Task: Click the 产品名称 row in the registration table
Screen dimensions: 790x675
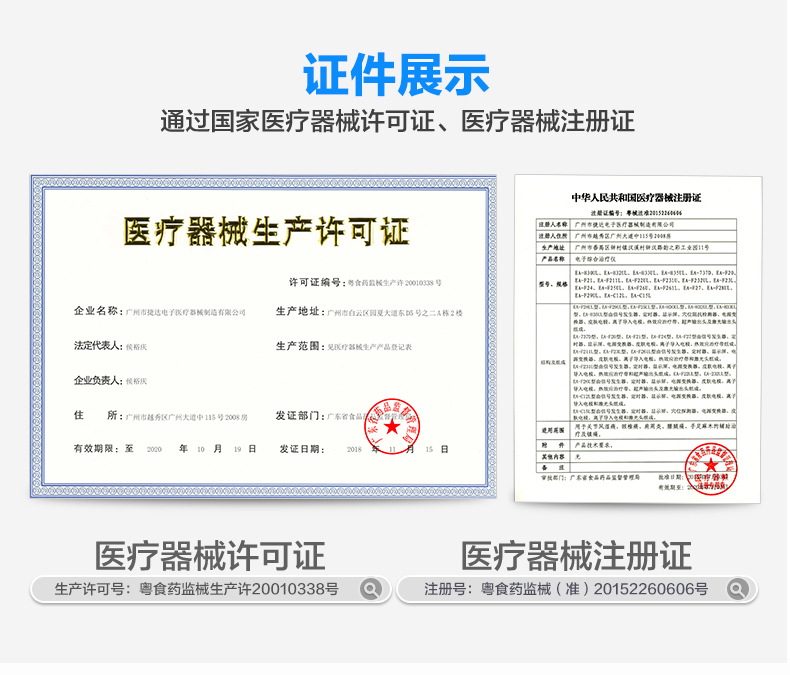Action: tap(637, 259)
